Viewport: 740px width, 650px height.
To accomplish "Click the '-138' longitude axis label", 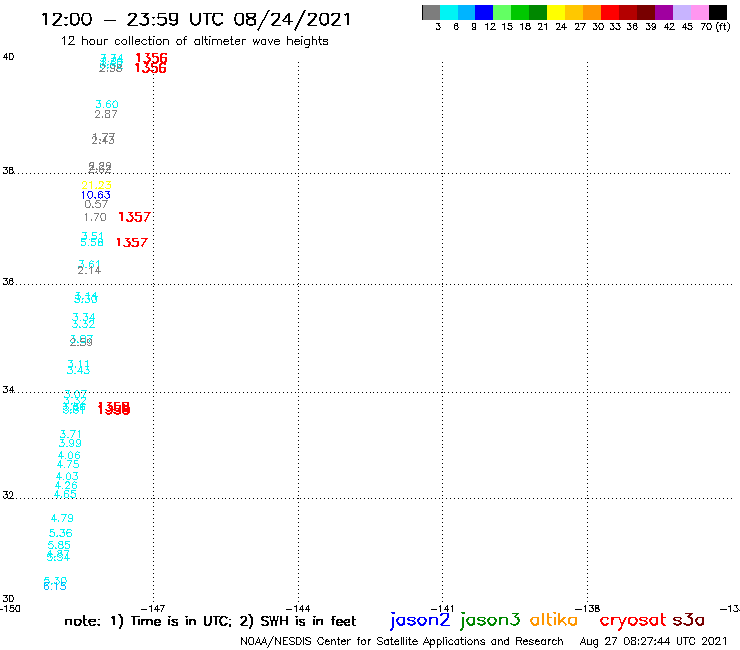I will [588, 609].
